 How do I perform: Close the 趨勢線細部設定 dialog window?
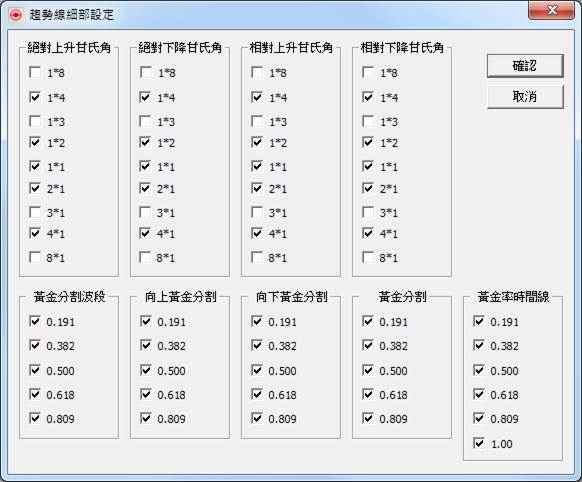(x=552, y=10)
